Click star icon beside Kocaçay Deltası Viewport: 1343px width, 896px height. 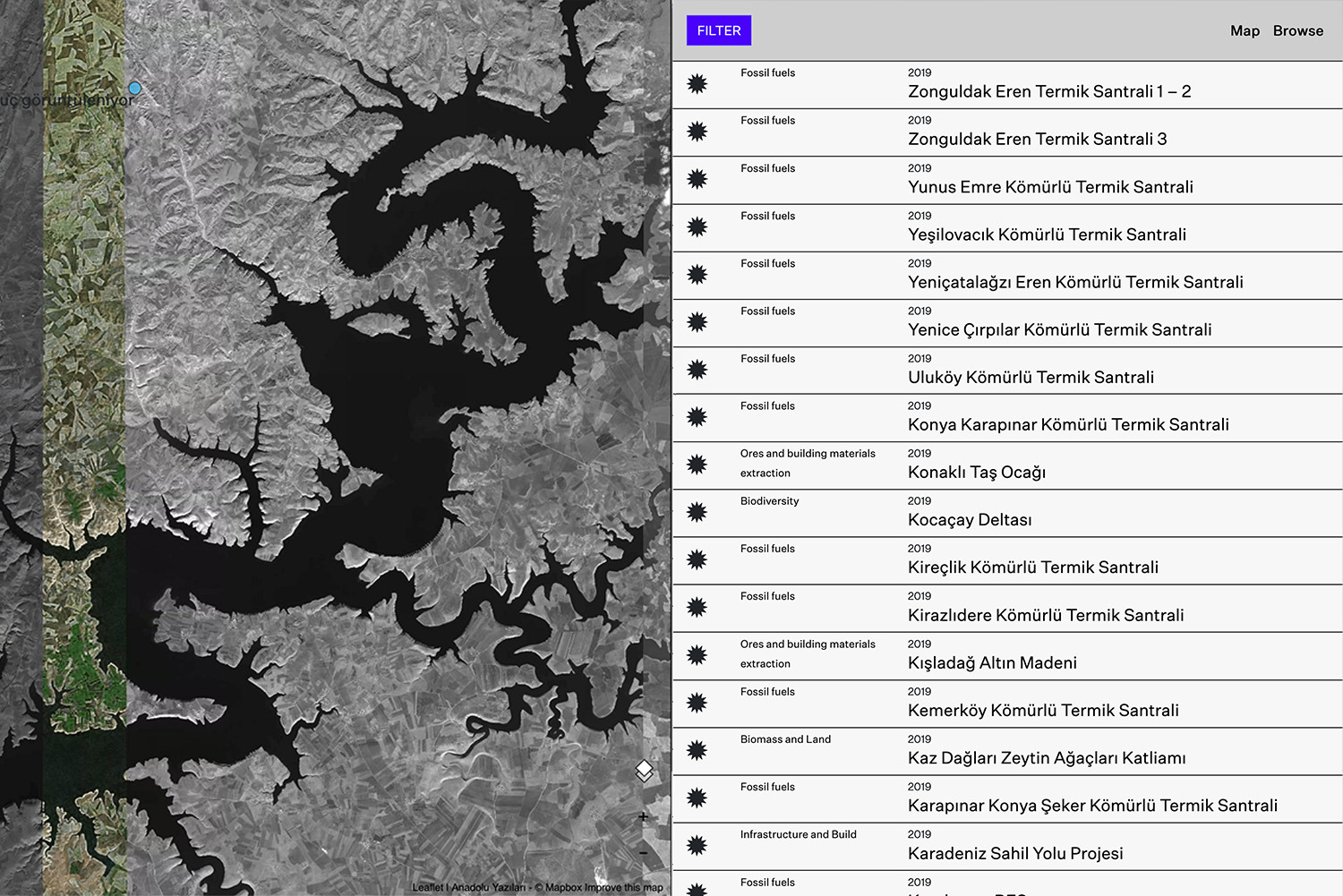coord(697,512)
